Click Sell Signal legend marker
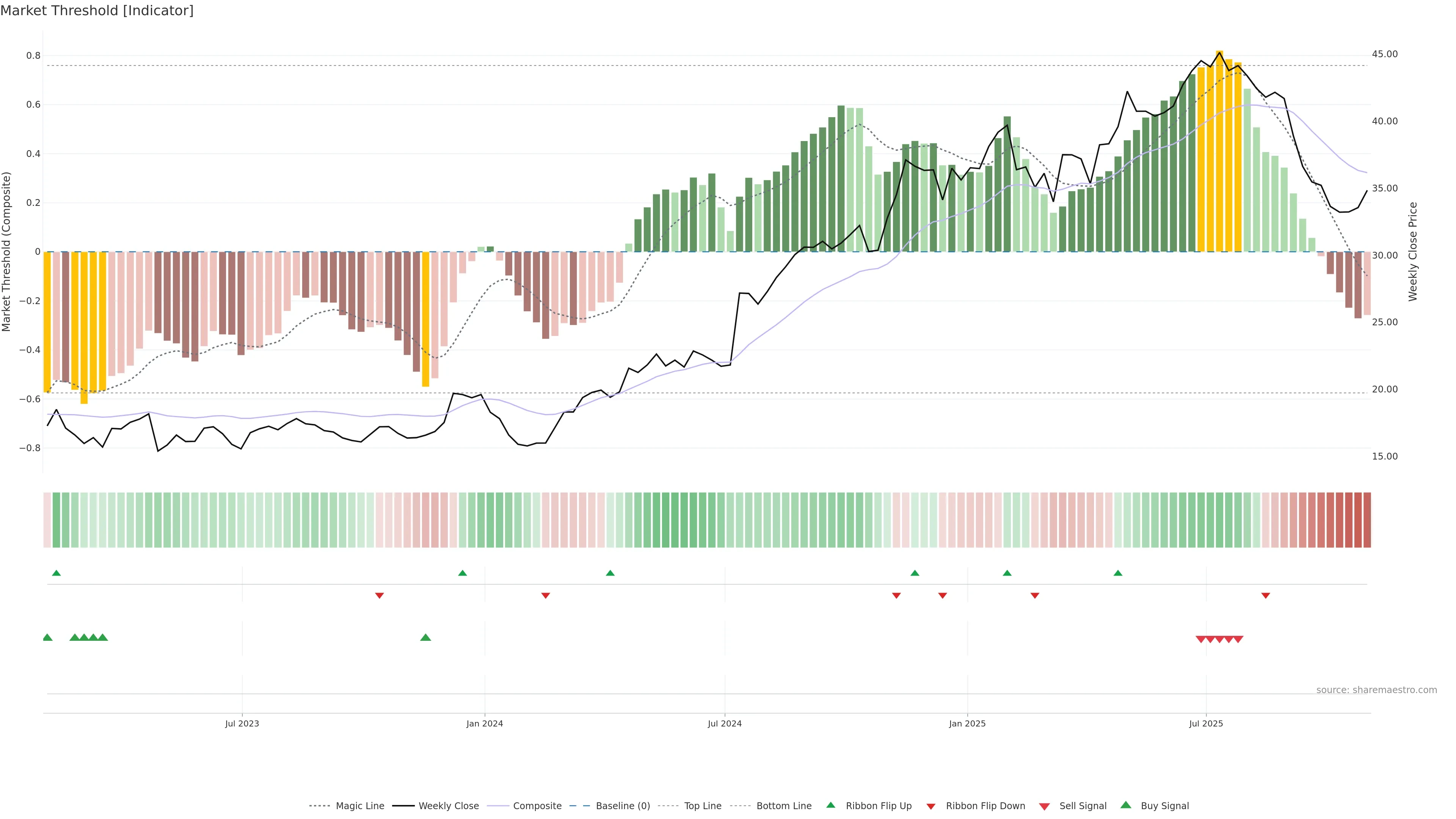The width and height of the screenshot is (1456, 819). [x=1045, y=806]
